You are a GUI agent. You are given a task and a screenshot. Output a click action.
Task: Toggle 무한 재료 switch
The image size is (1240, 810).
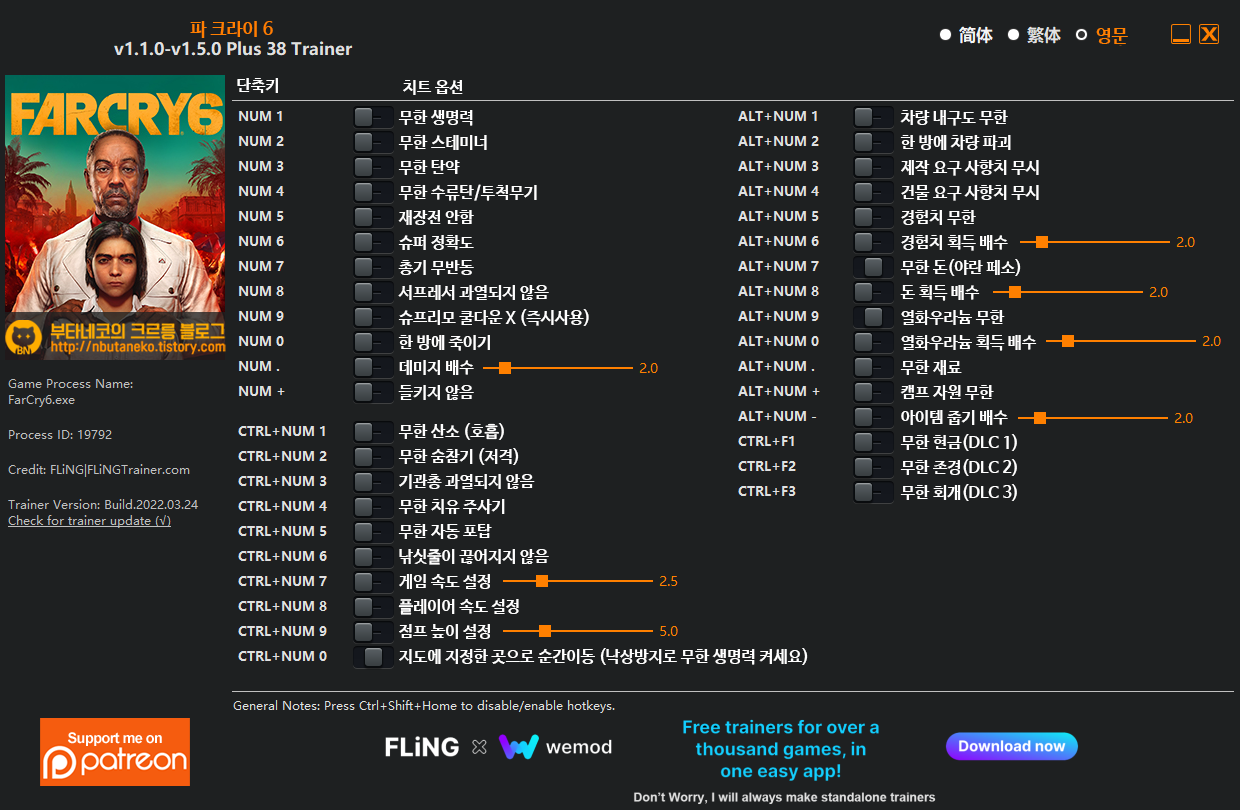[x=874, y=367]
